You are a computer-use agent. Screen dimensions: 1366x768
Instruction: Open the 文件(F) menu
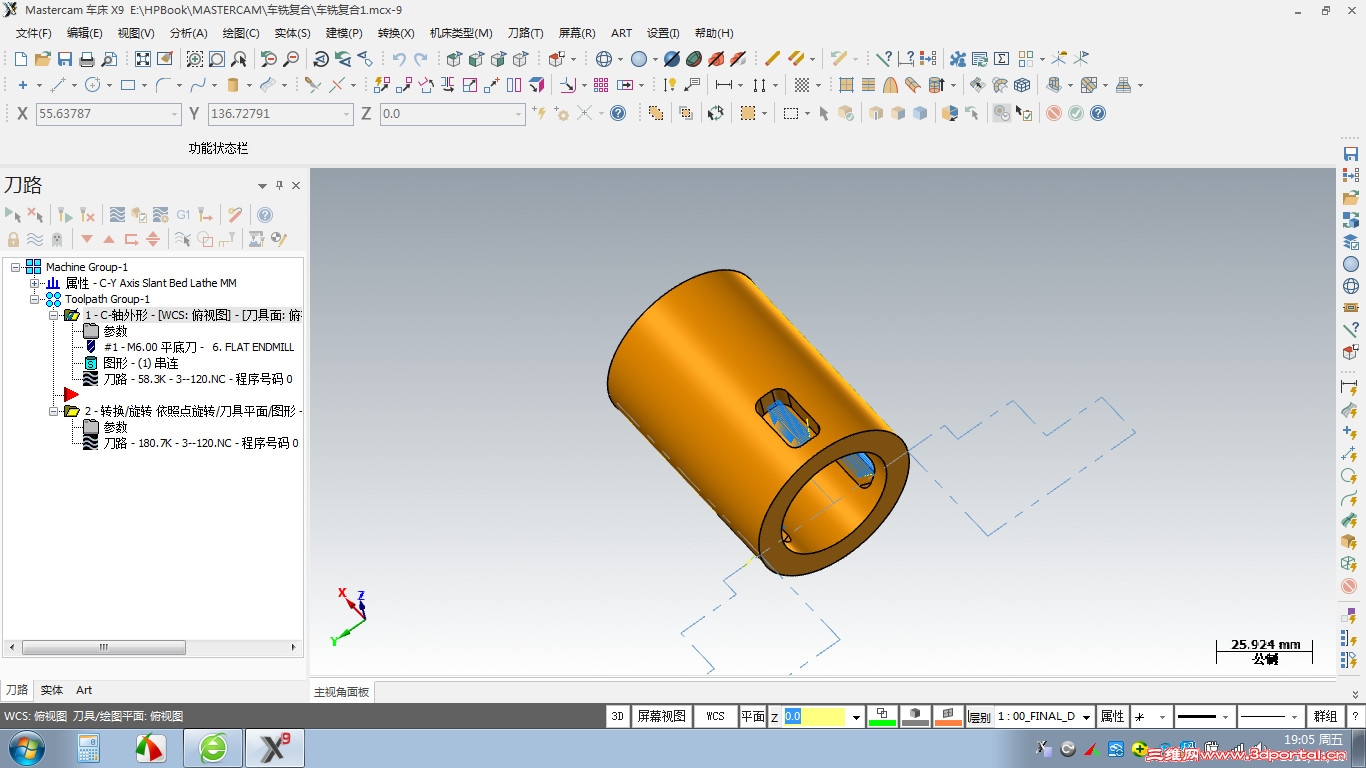(x=33, y=33)
